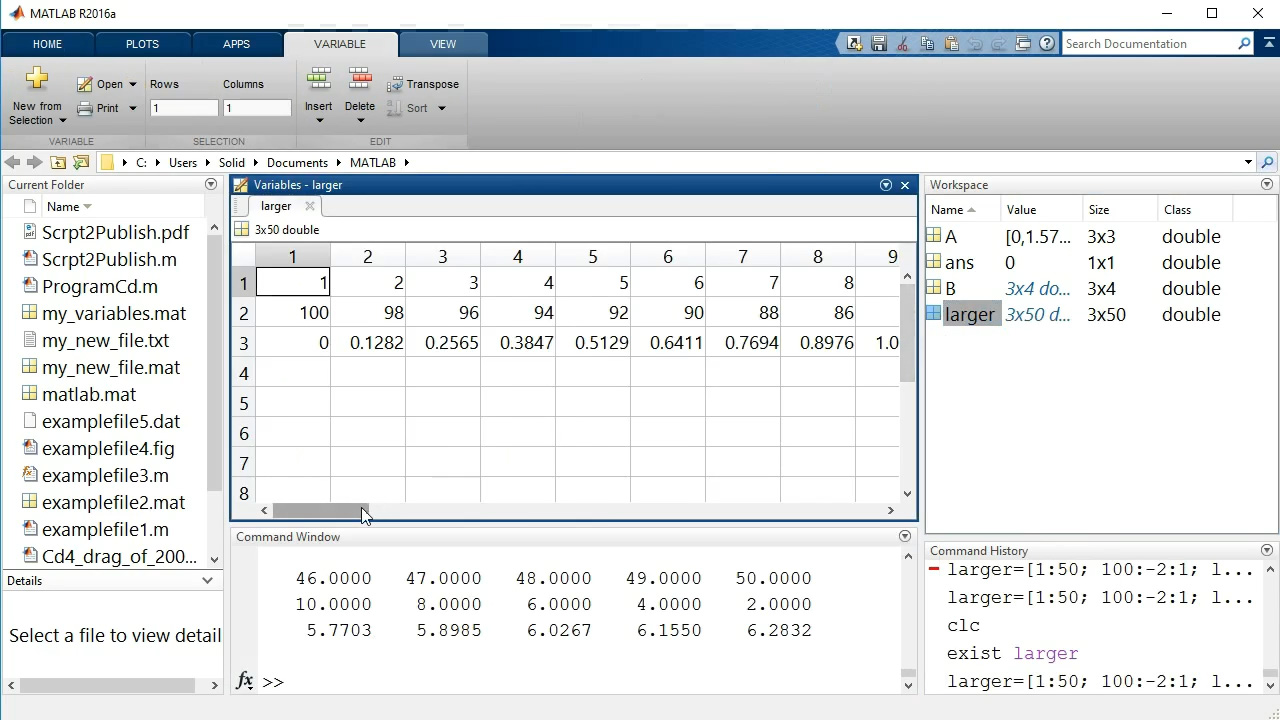Go up one folder level icon
This screenshot has height=720, width=1280.
coord(58,163)
